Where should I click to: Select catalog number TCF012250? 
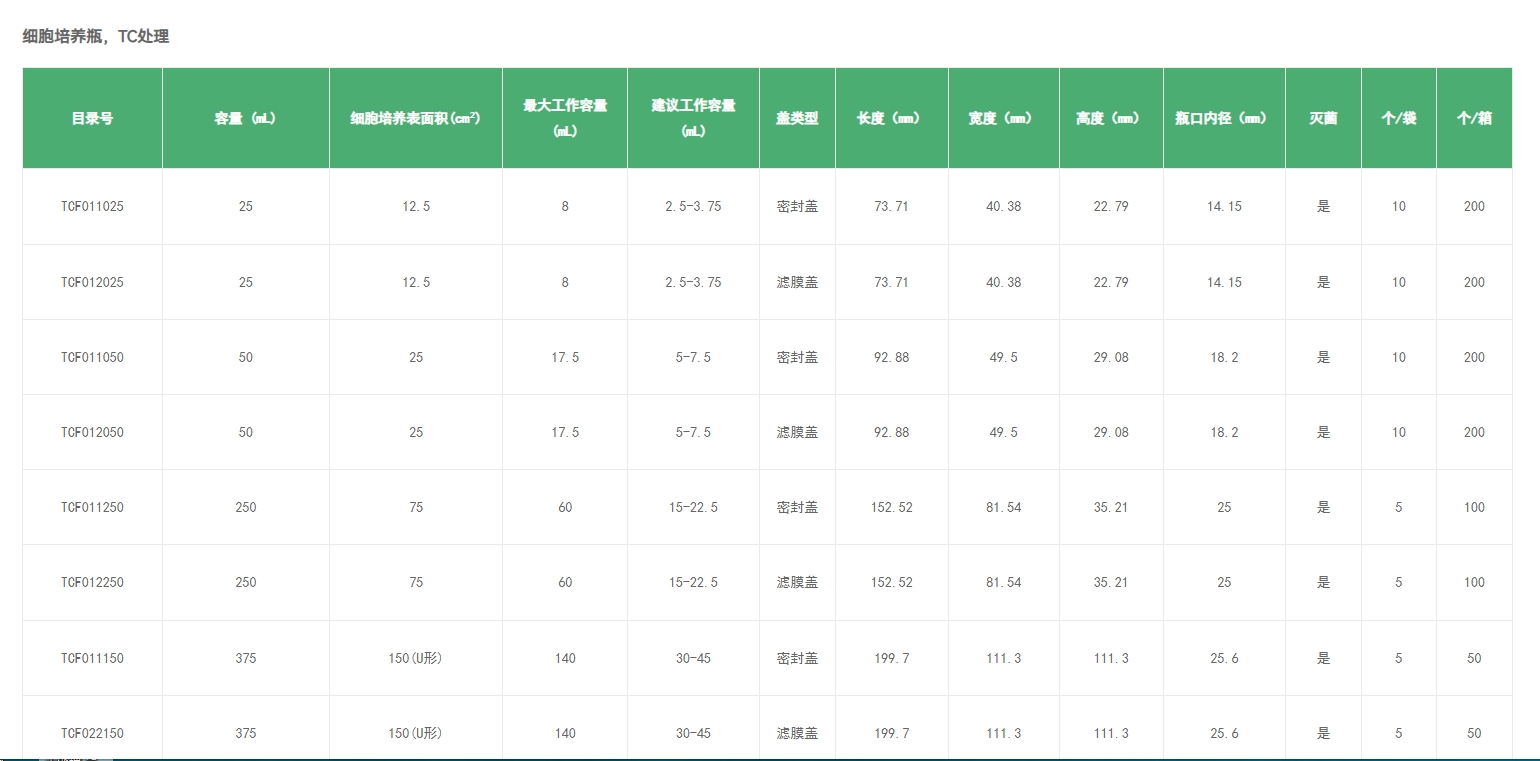coord(92,583)
